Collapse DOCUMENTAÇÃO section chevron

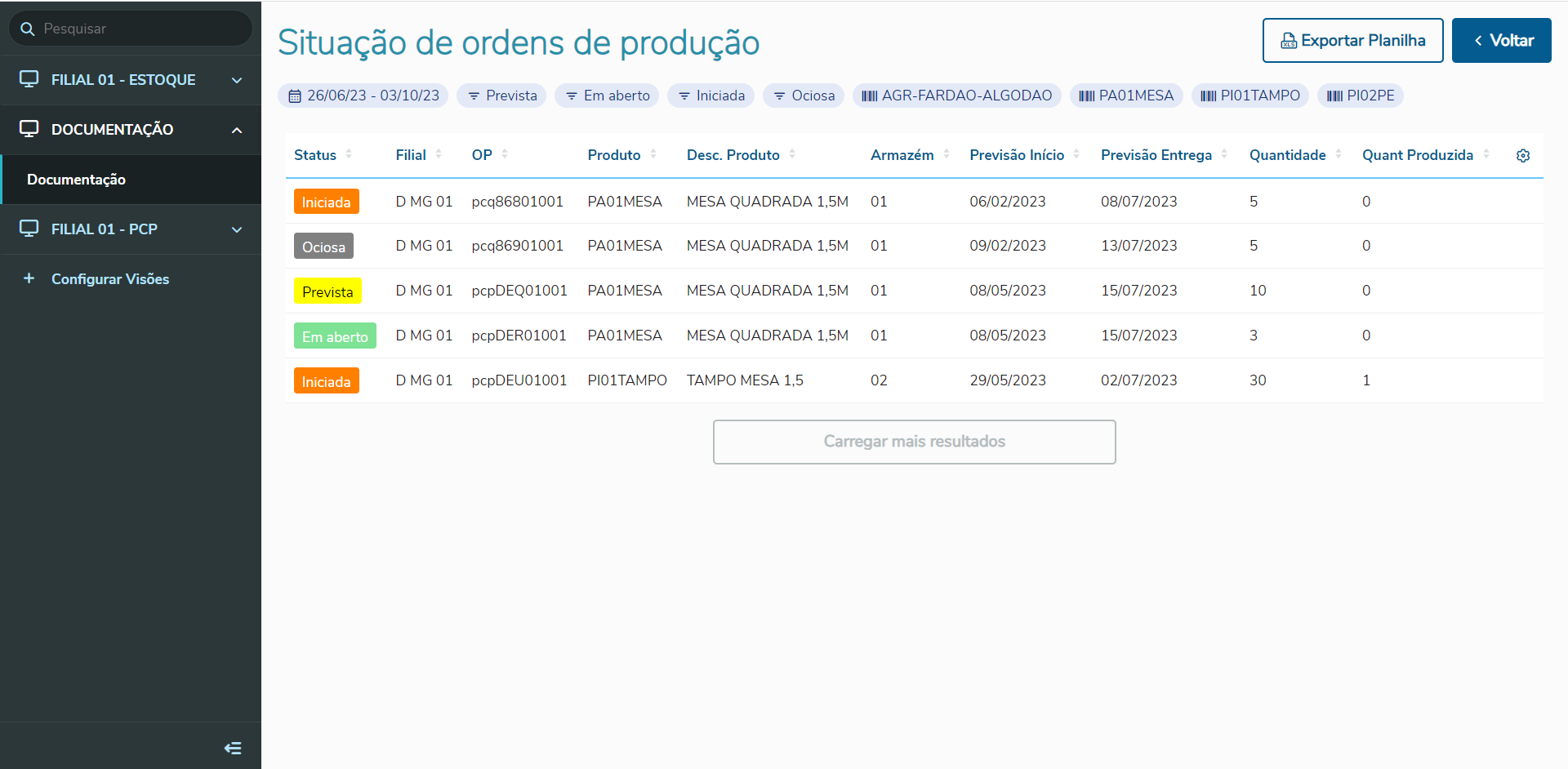click(x=237, y=130)
